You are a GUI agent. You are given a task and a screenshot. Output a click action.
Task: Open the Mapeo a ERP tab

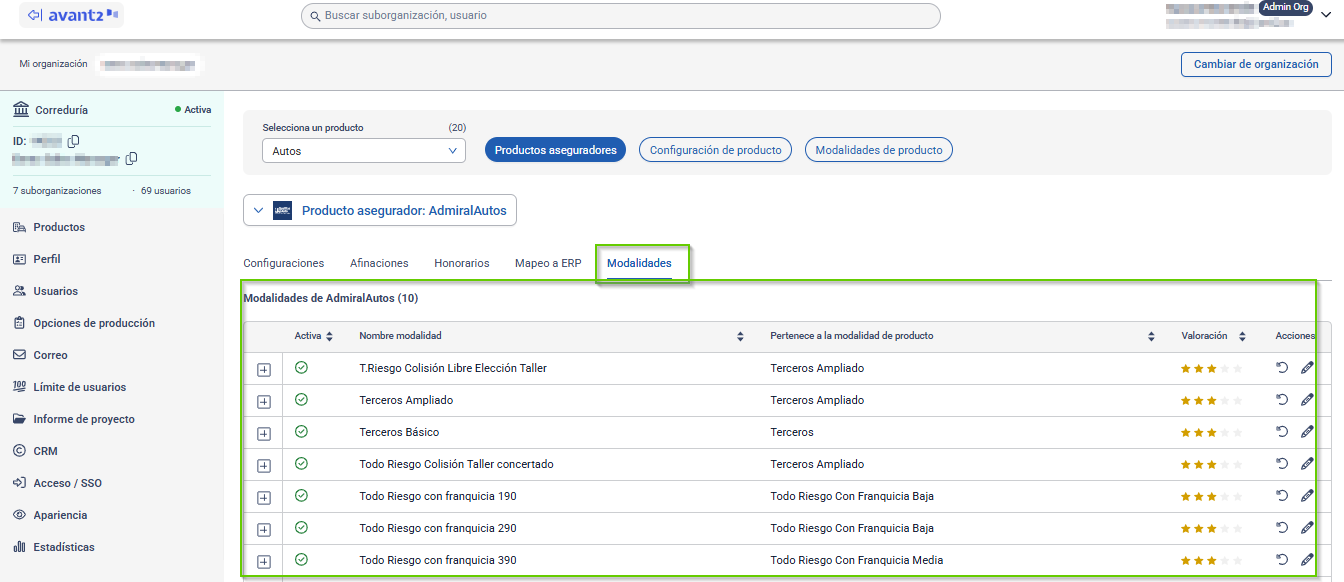point(548,263)
